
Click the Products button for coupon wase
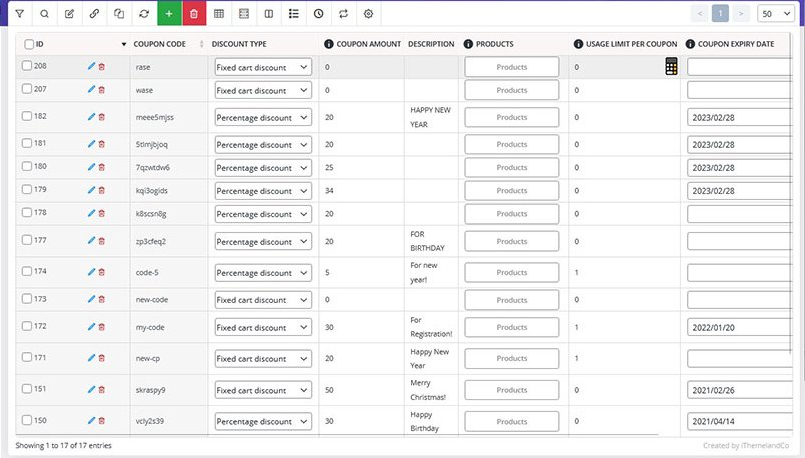[511, 90]
